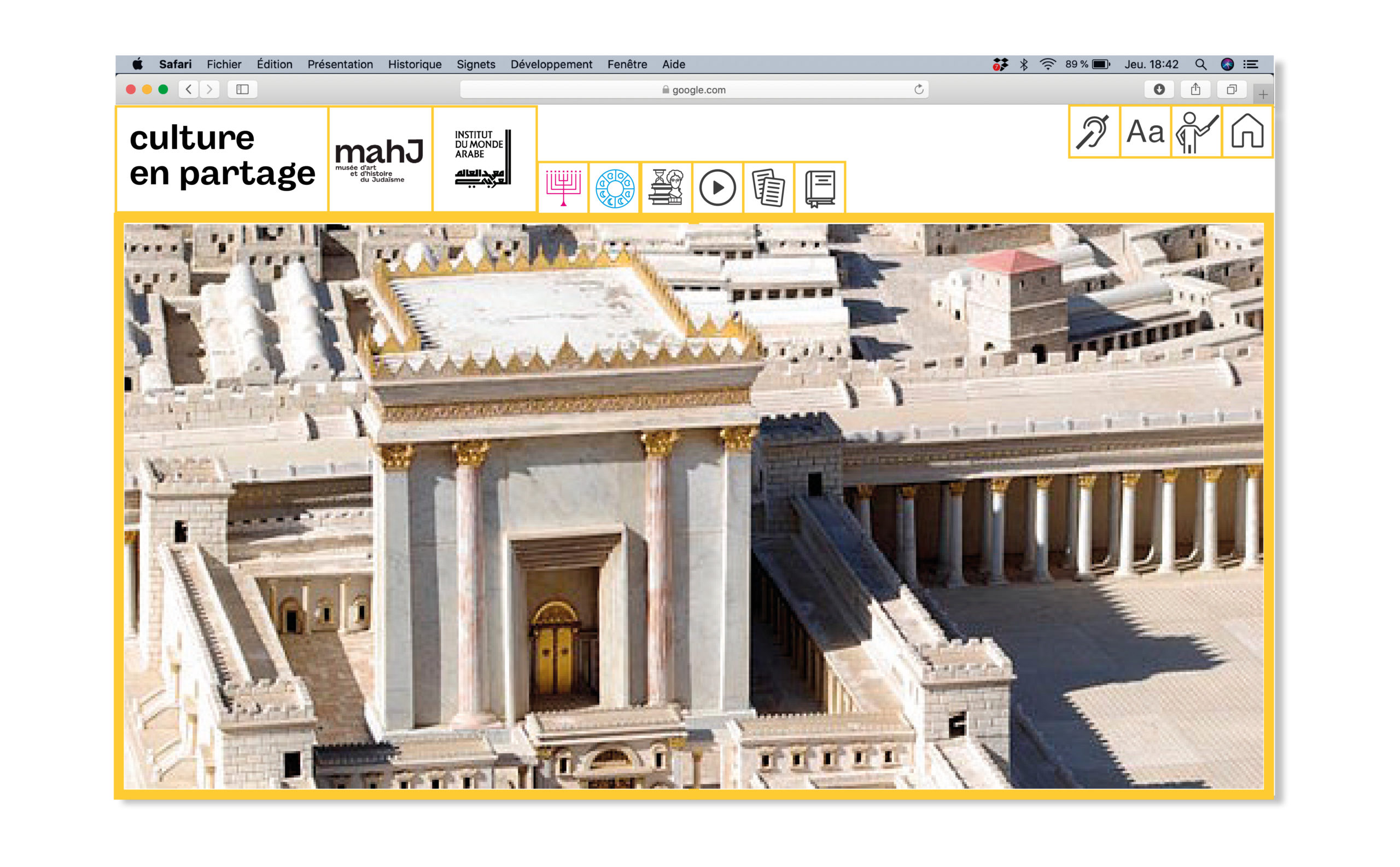Toggle the Safari sidebar button
Viewport: 1400px width, 867px height.
click(242, 90)
